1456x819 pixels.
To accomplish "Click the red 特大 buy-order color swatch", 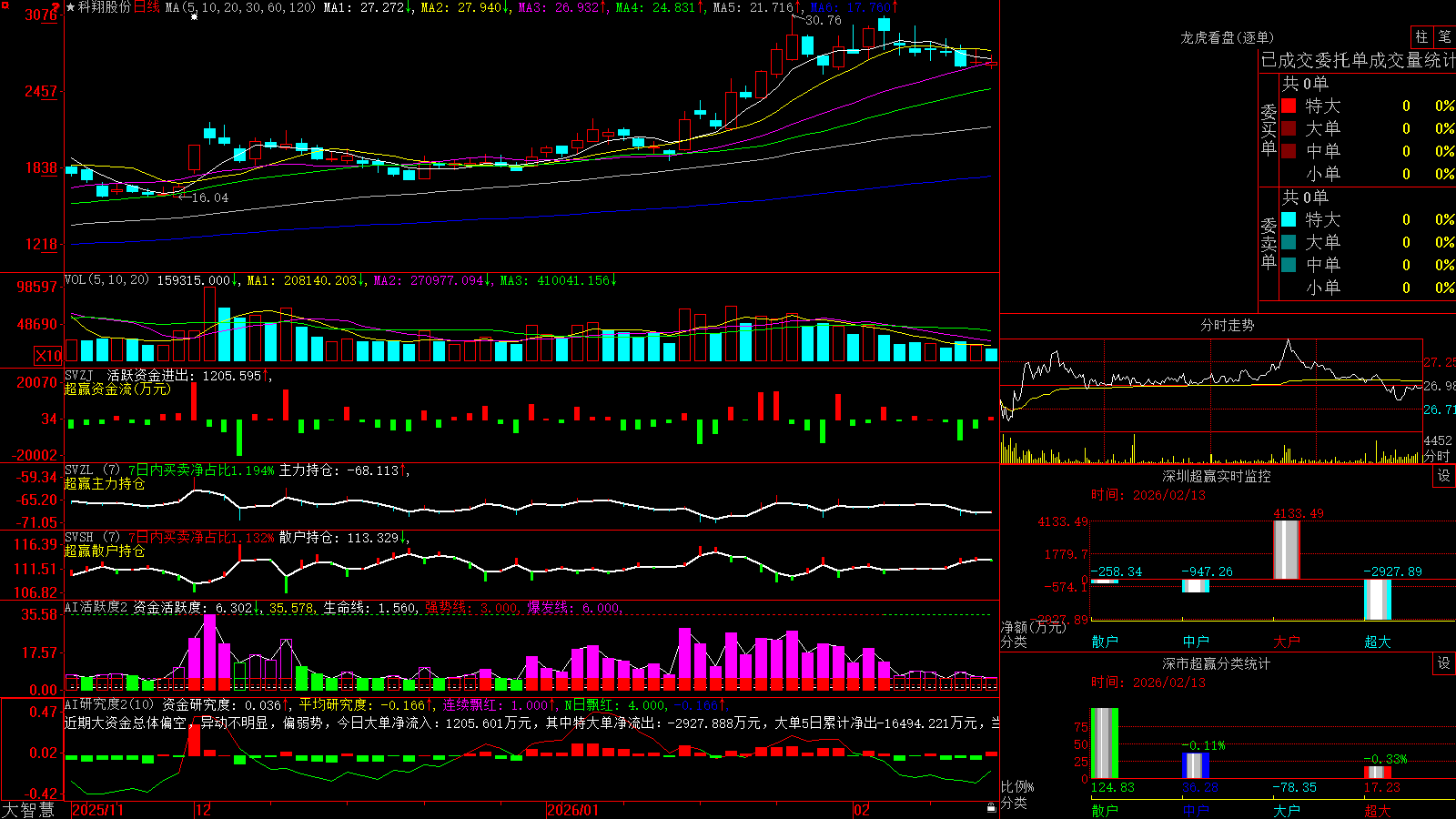I will [1289, 106].
